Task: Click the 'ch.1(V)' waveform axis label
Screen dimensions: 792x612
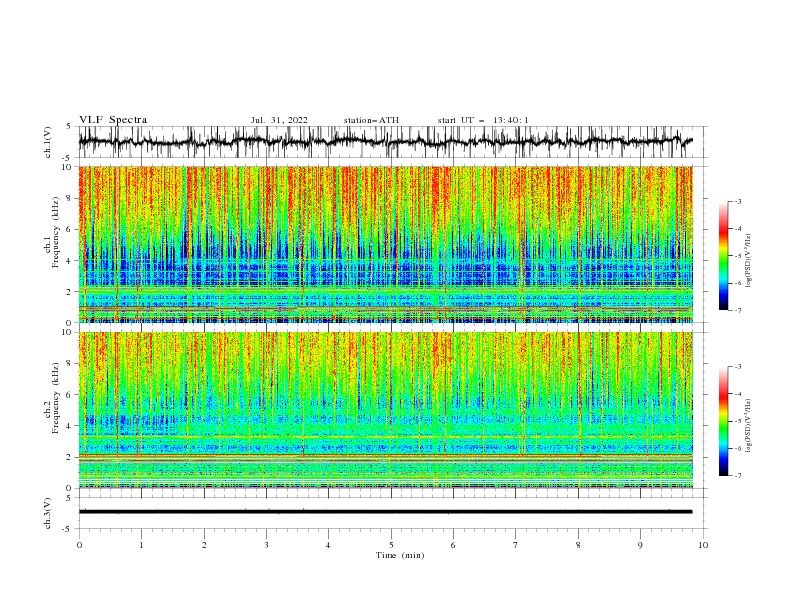Action: coord(48,142)
